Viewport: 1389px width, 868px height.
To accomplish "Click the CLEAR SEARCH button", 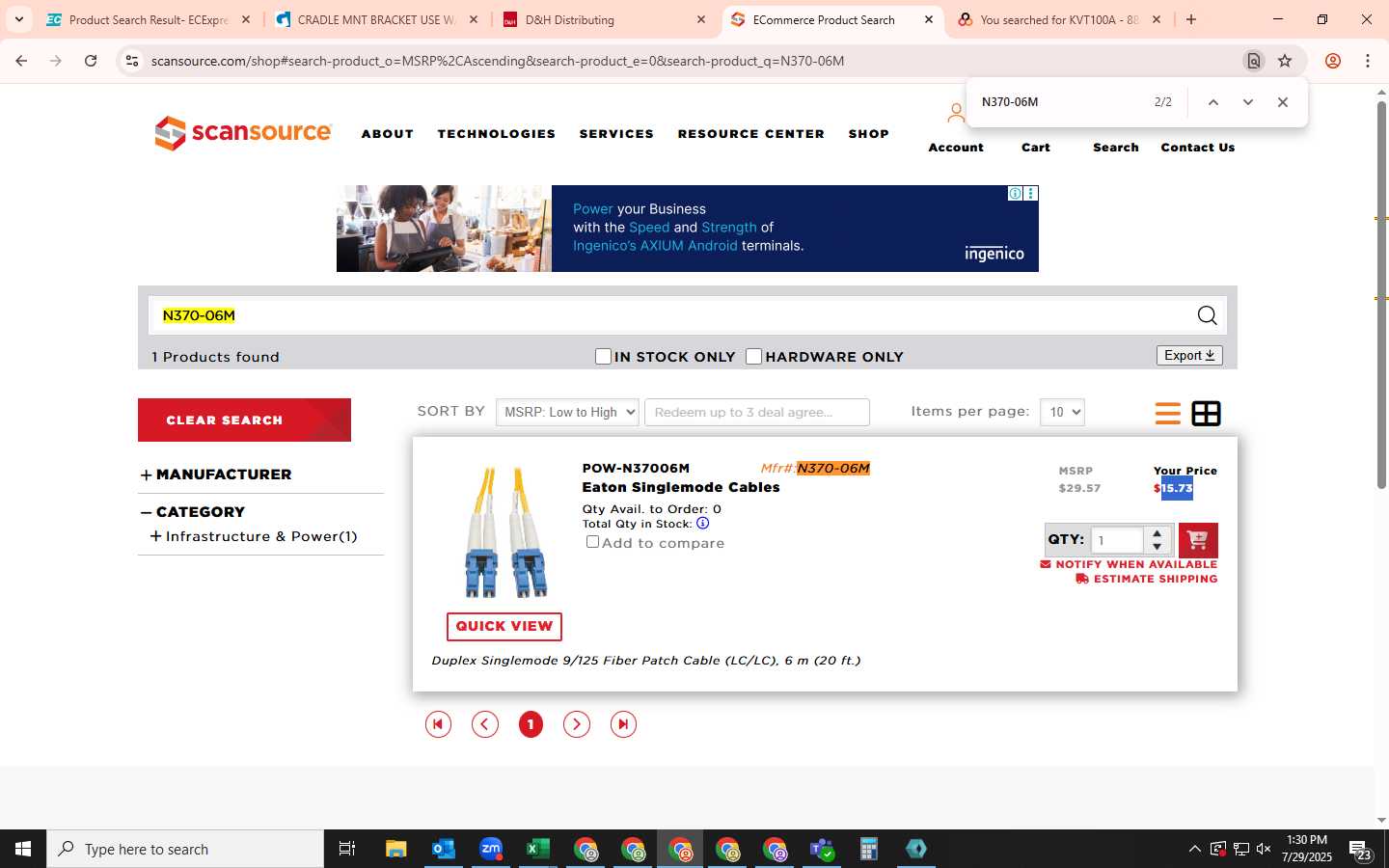I will click(x=244, y=420).
